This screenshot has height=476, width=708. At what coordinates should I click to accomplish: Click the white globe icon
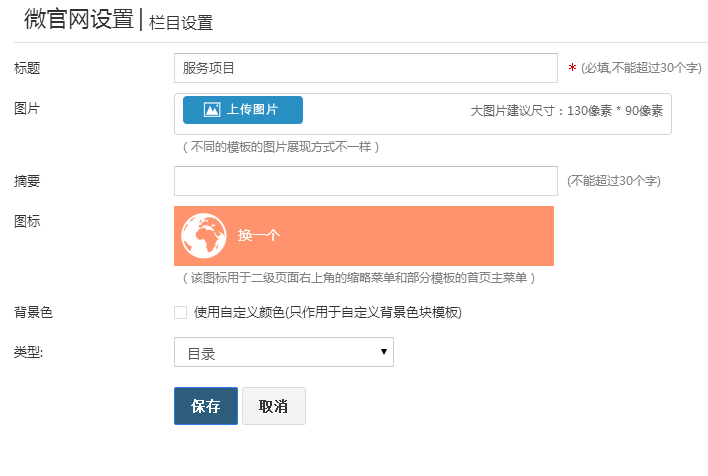coord(204,236)
